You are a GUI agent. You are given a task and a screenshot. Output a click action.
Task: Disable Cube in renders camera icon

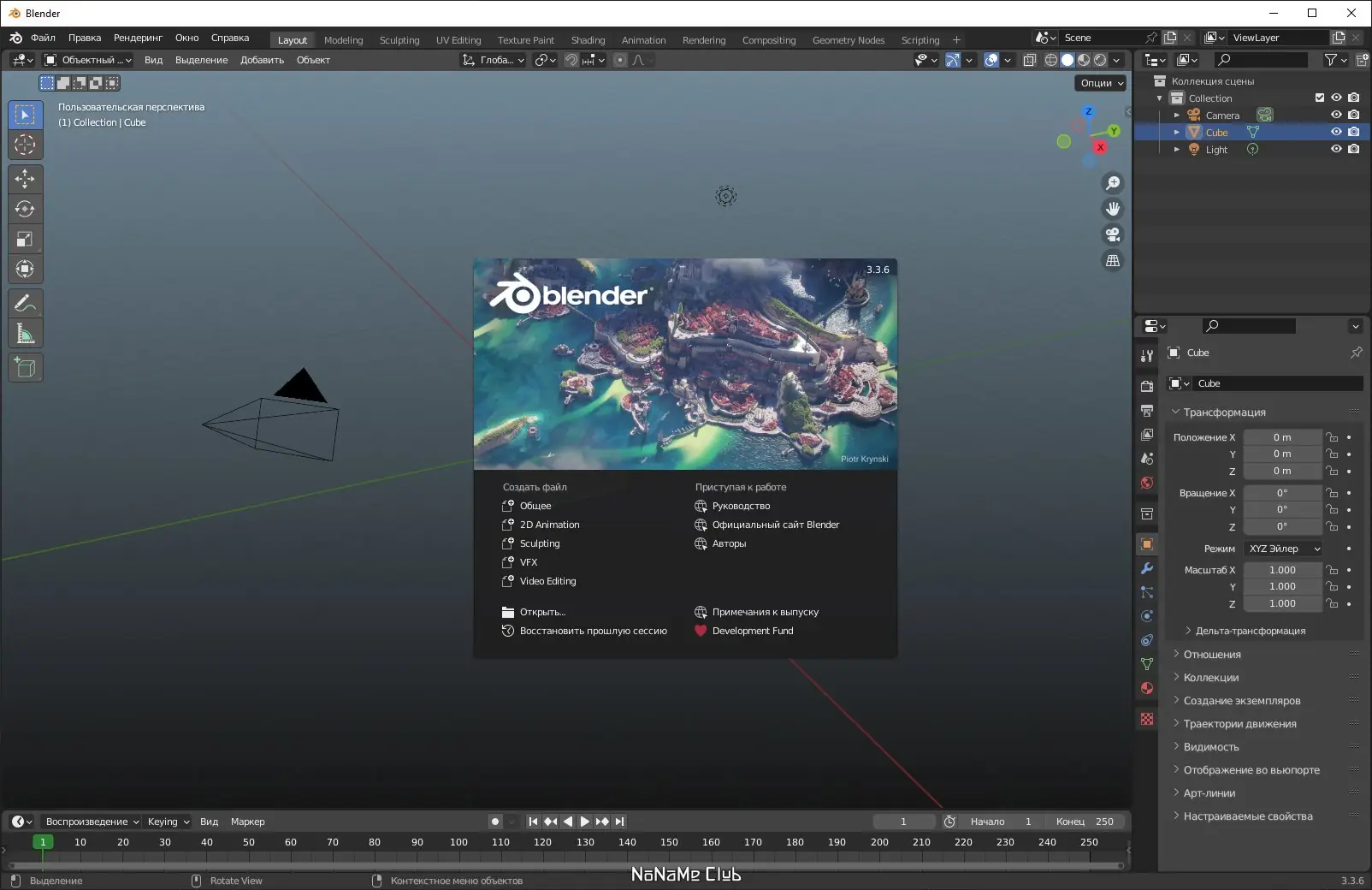tap(1353, 132)
